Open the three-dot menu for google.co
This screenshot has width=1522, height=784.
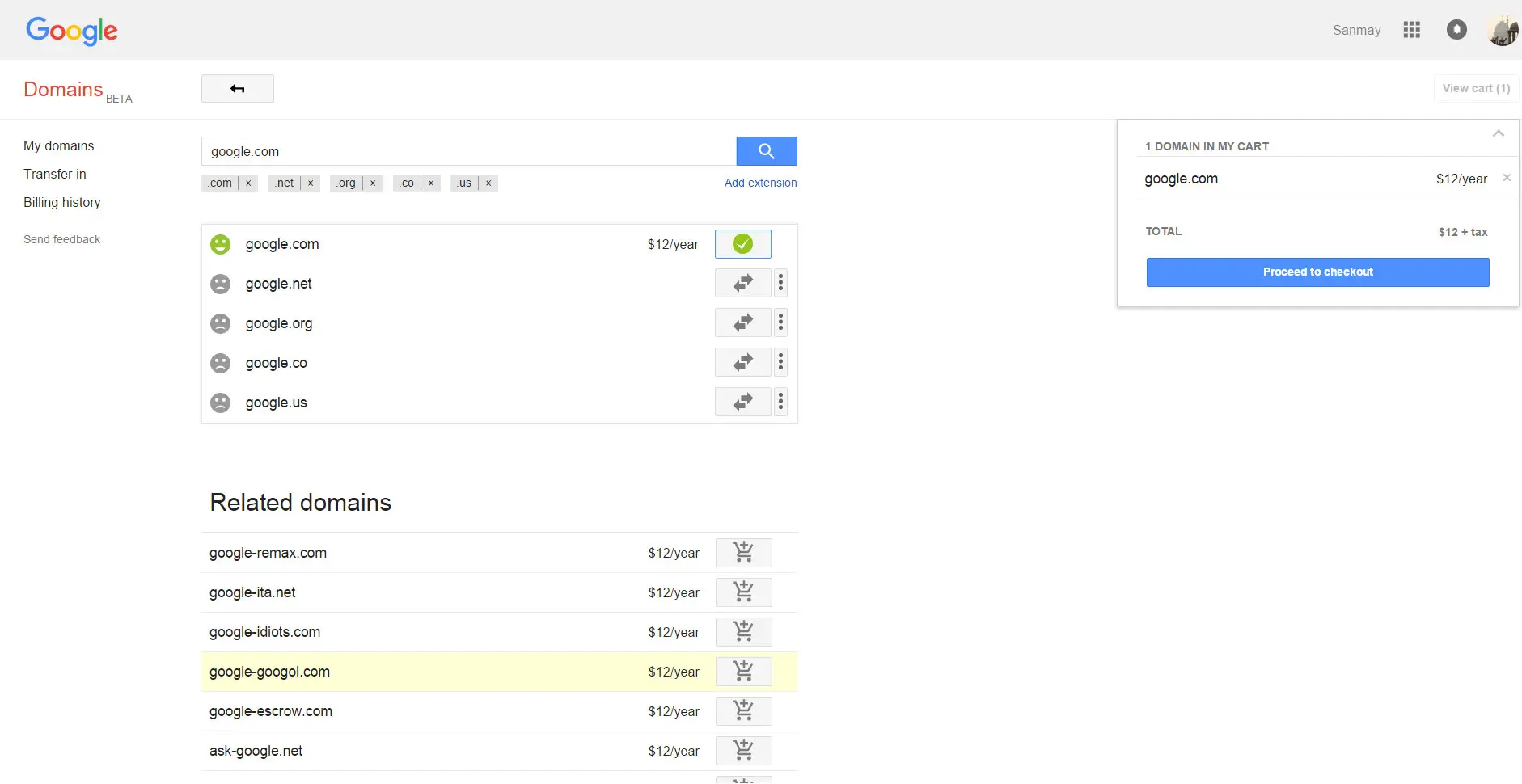780,362
